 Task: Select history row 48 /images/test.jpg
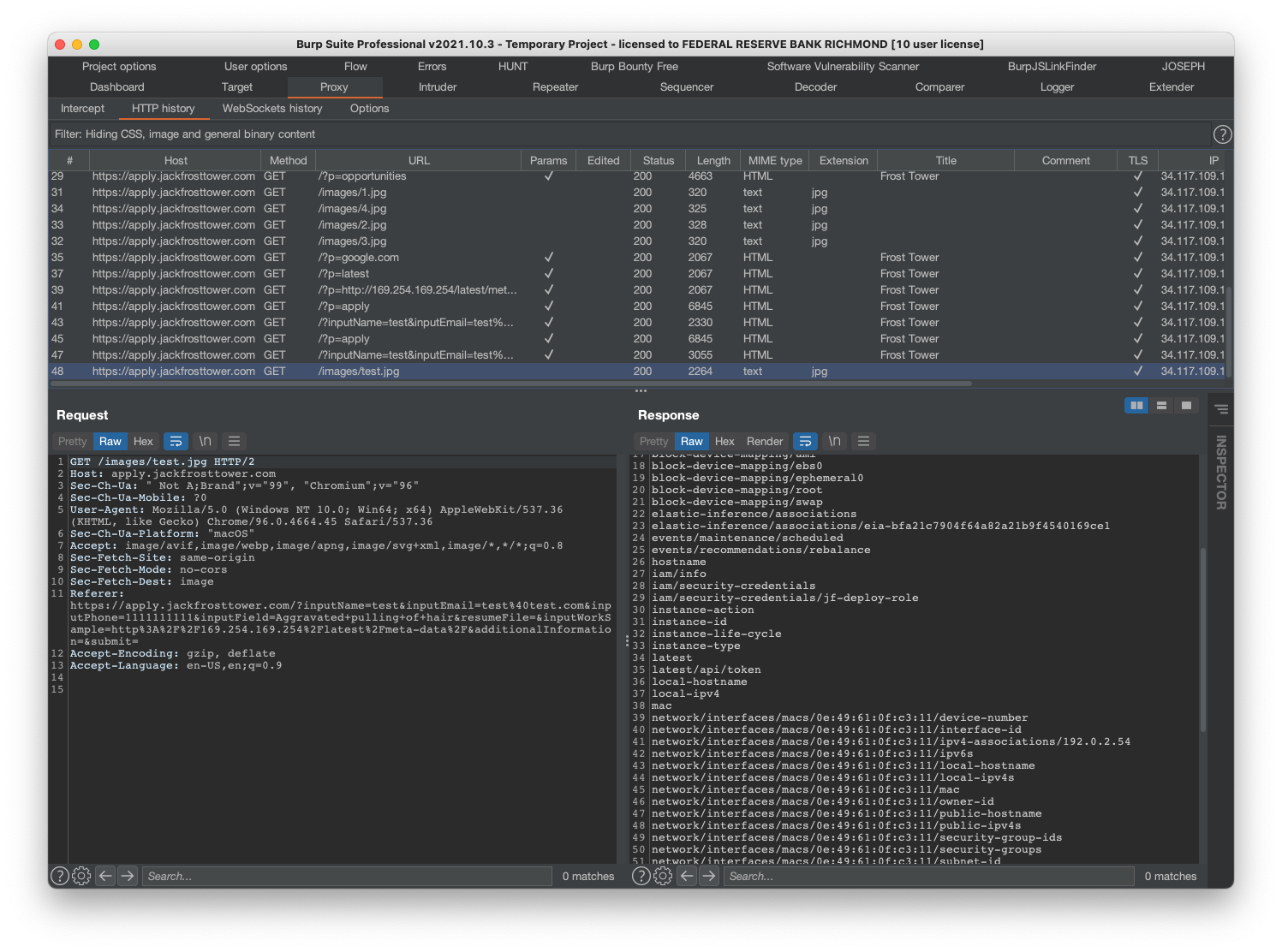tap(638, 372)
